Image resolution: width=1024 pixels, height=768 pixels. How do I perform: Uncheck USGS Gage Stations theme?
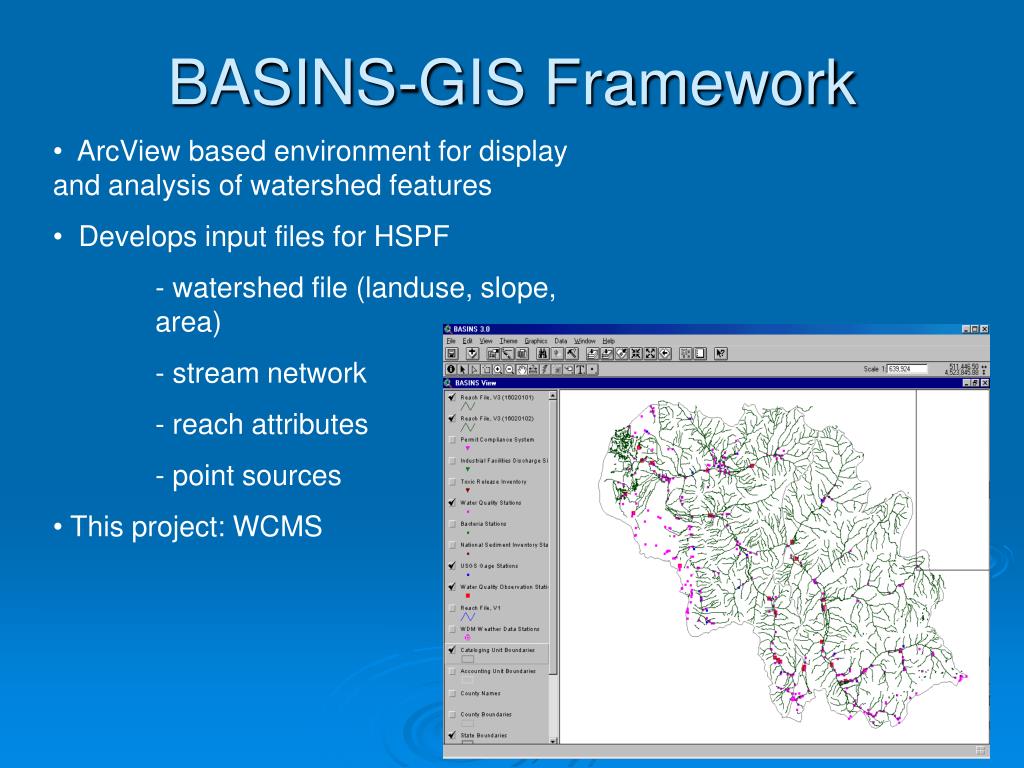coord(452,566)
